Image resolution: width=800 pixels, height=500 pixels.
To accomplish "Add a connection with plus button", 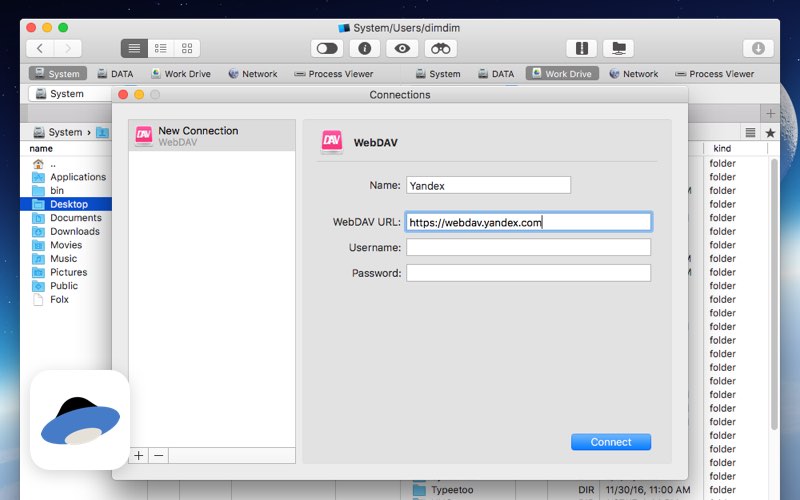I will click(x=139, y=456).
